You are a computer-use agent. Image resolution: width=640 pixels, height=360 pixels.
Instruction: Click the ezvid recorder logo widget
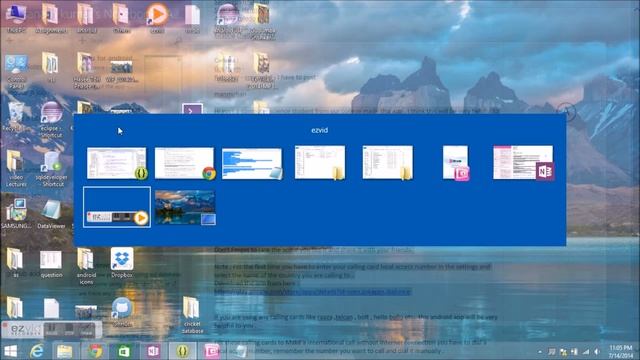(26, 330)
